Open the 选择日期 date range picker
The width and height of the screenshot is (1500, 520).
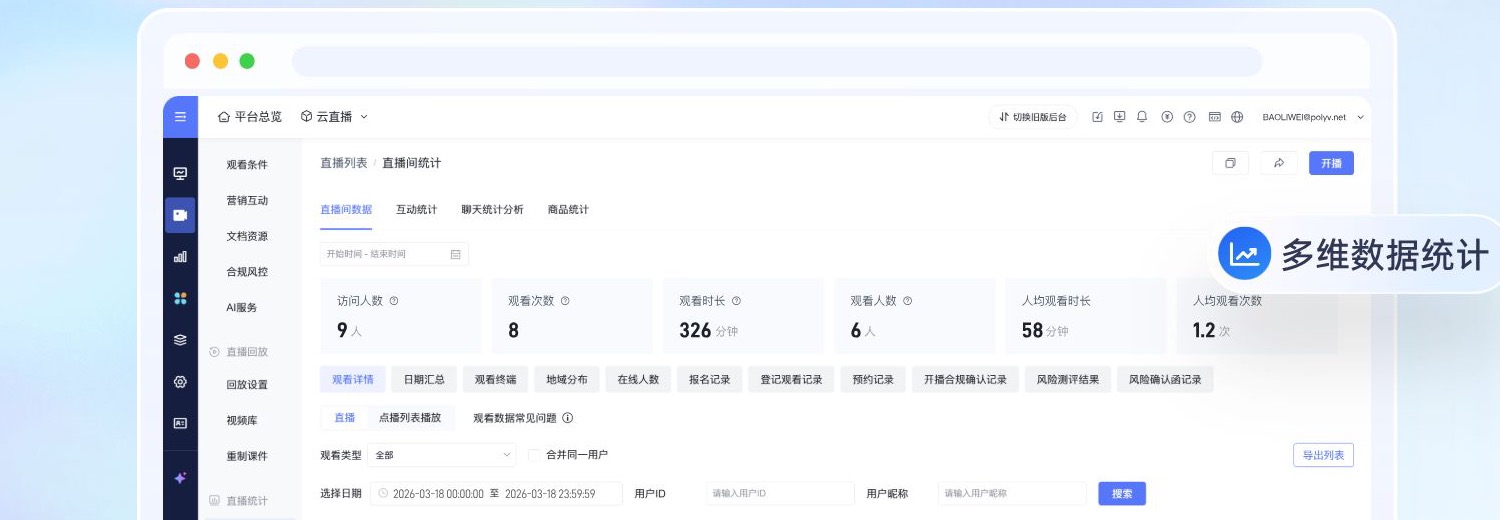click(496, 494)
